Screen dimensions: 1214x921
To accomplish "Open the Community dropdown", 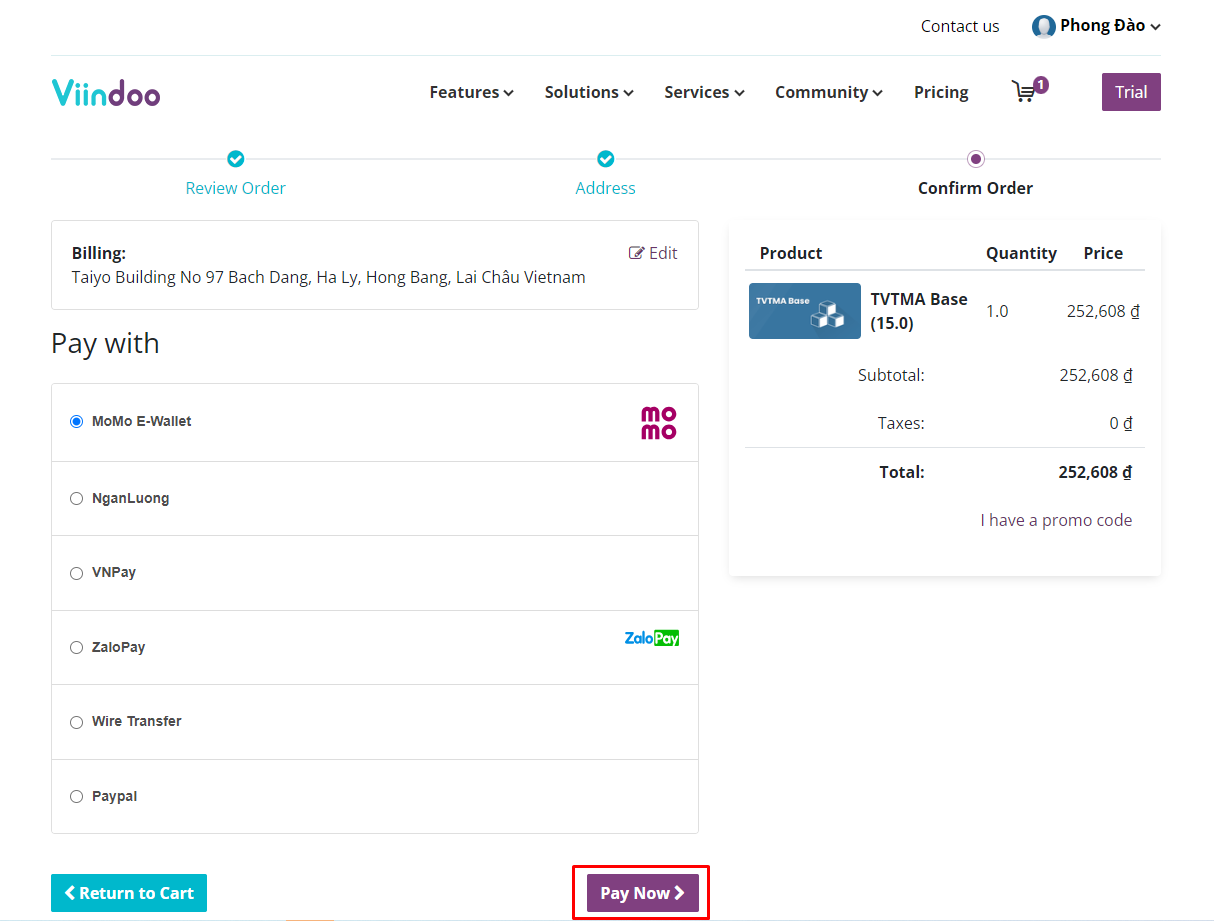I will (829, 92).
